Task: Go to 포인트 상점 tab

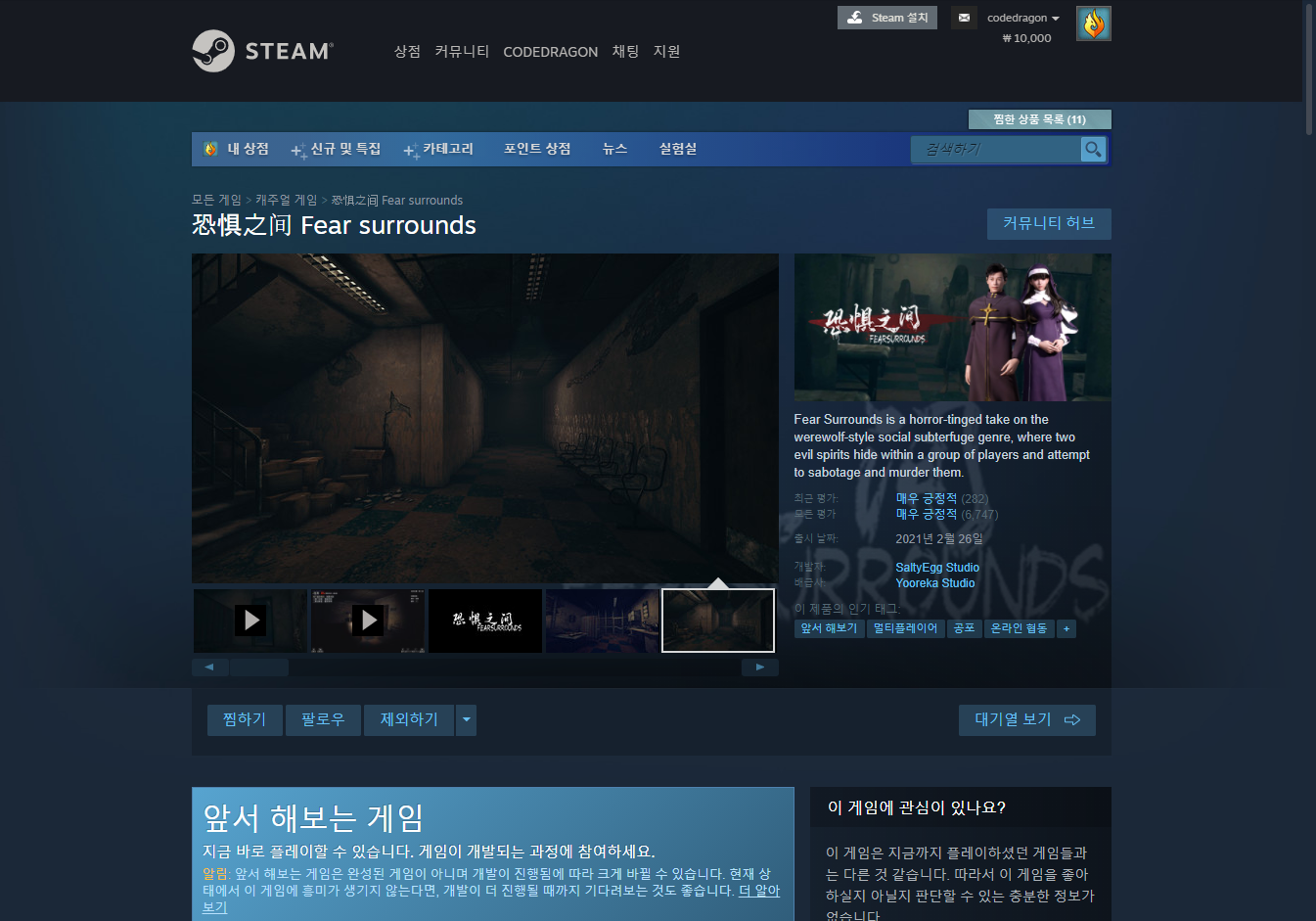Action: pyautogui.click(x=537, y=149)
